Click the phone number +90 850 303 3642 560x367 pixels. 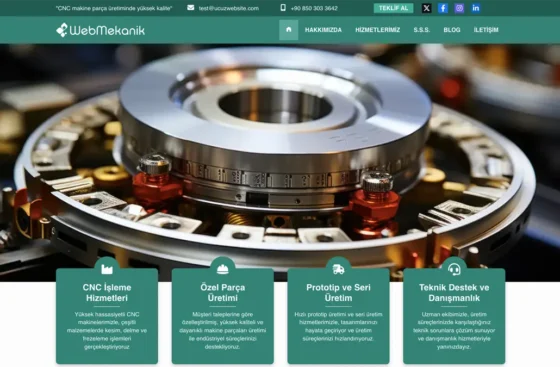[x=314, y=8]
